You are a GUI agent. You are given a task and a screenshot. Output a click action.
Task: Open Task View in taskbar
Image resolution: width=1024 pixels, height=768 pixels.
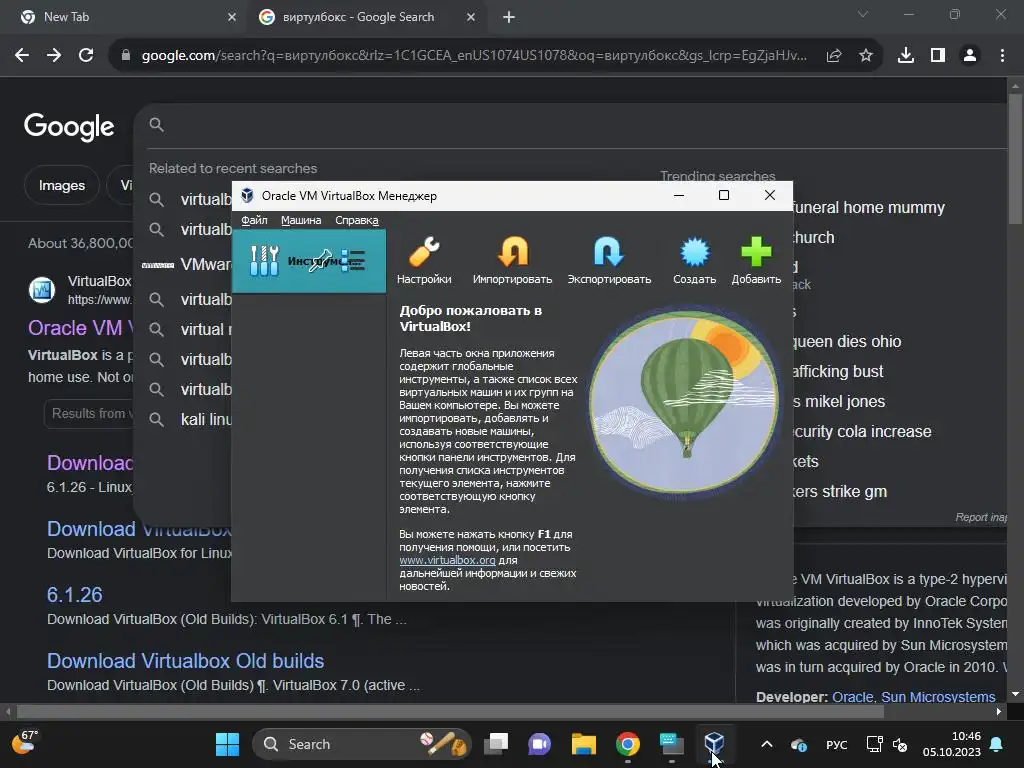496,744
